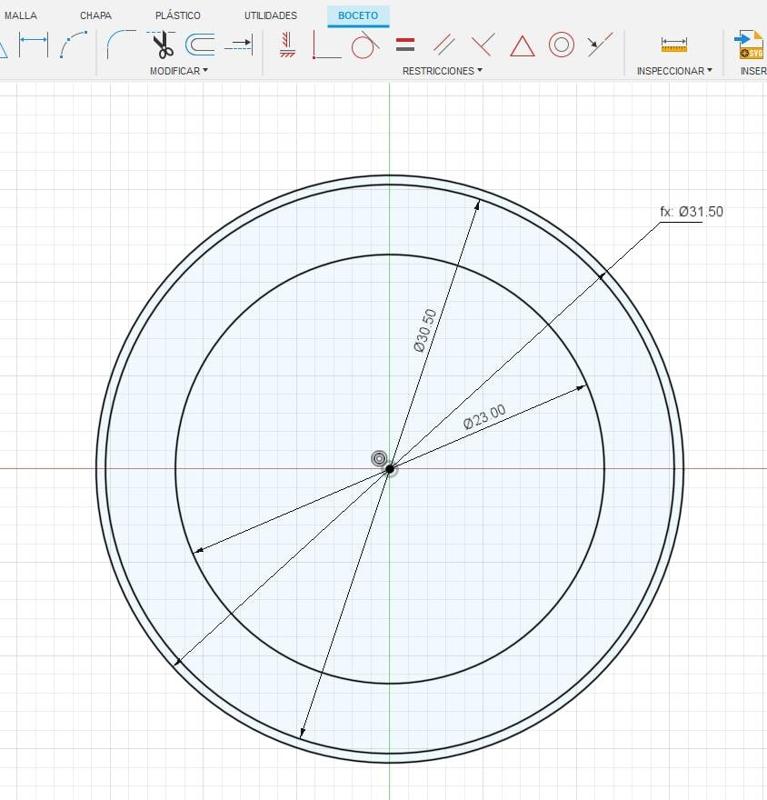Click the concentric constraint glyph near origin

379,459
